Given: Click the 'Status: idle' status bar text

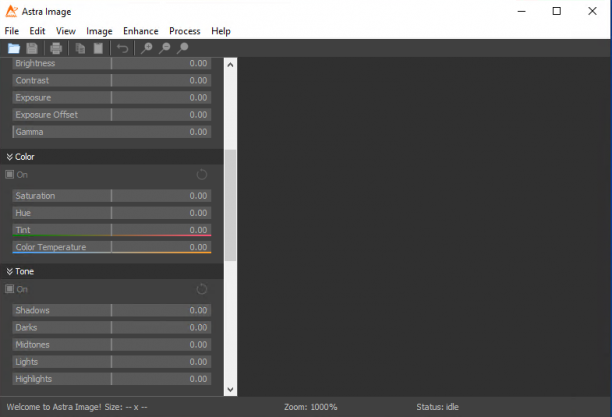Looking at the screenshot, I should (x=437, y=407).
